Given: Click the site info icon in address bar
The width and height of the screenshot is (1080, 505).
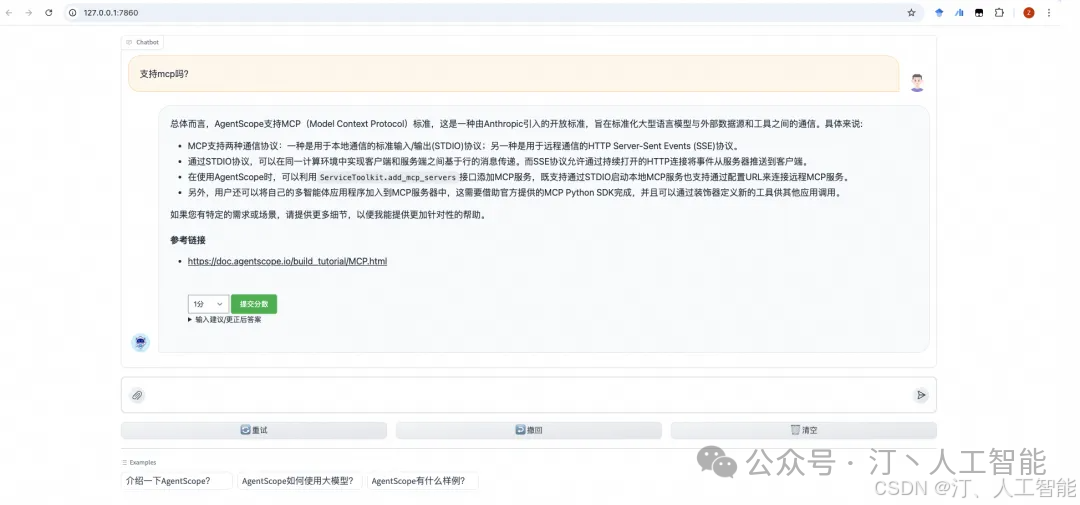Looking at the screenshot, I should pos(73,12).
